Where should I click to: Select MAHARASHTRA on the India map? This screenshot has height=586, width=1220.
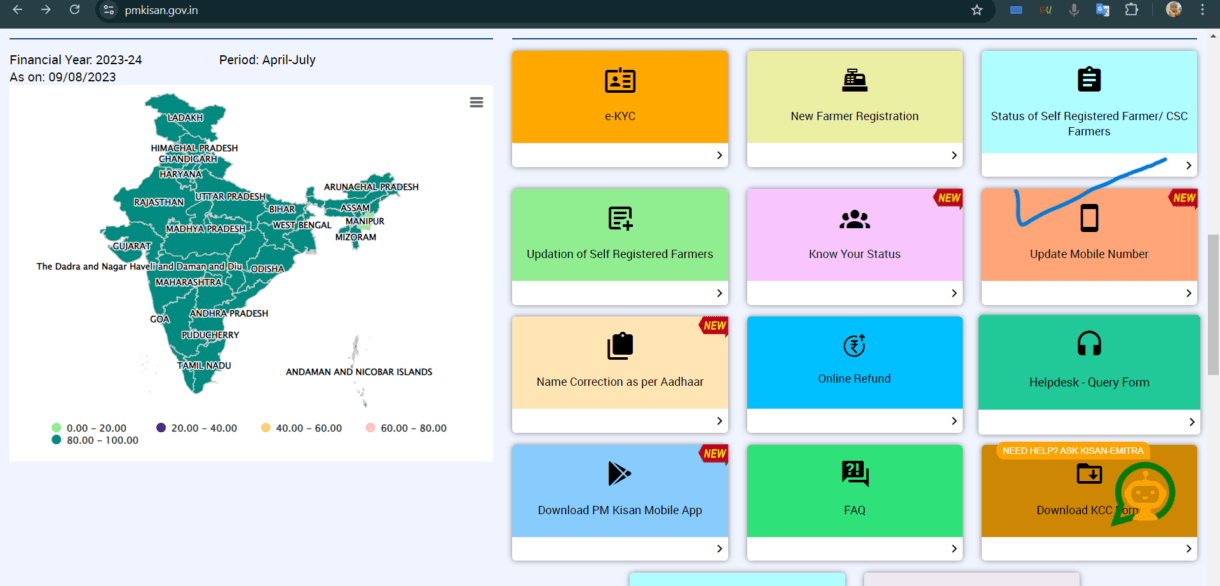(188, 282)
